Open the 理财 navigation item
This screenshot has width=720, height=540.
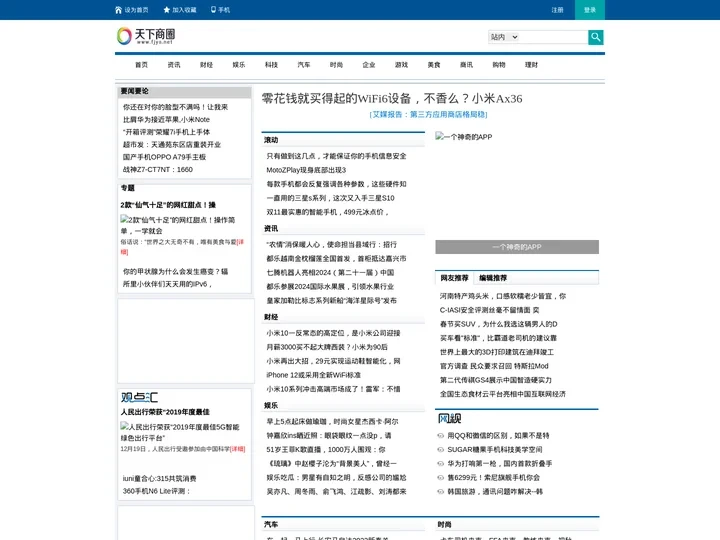(x=532, y=65)
